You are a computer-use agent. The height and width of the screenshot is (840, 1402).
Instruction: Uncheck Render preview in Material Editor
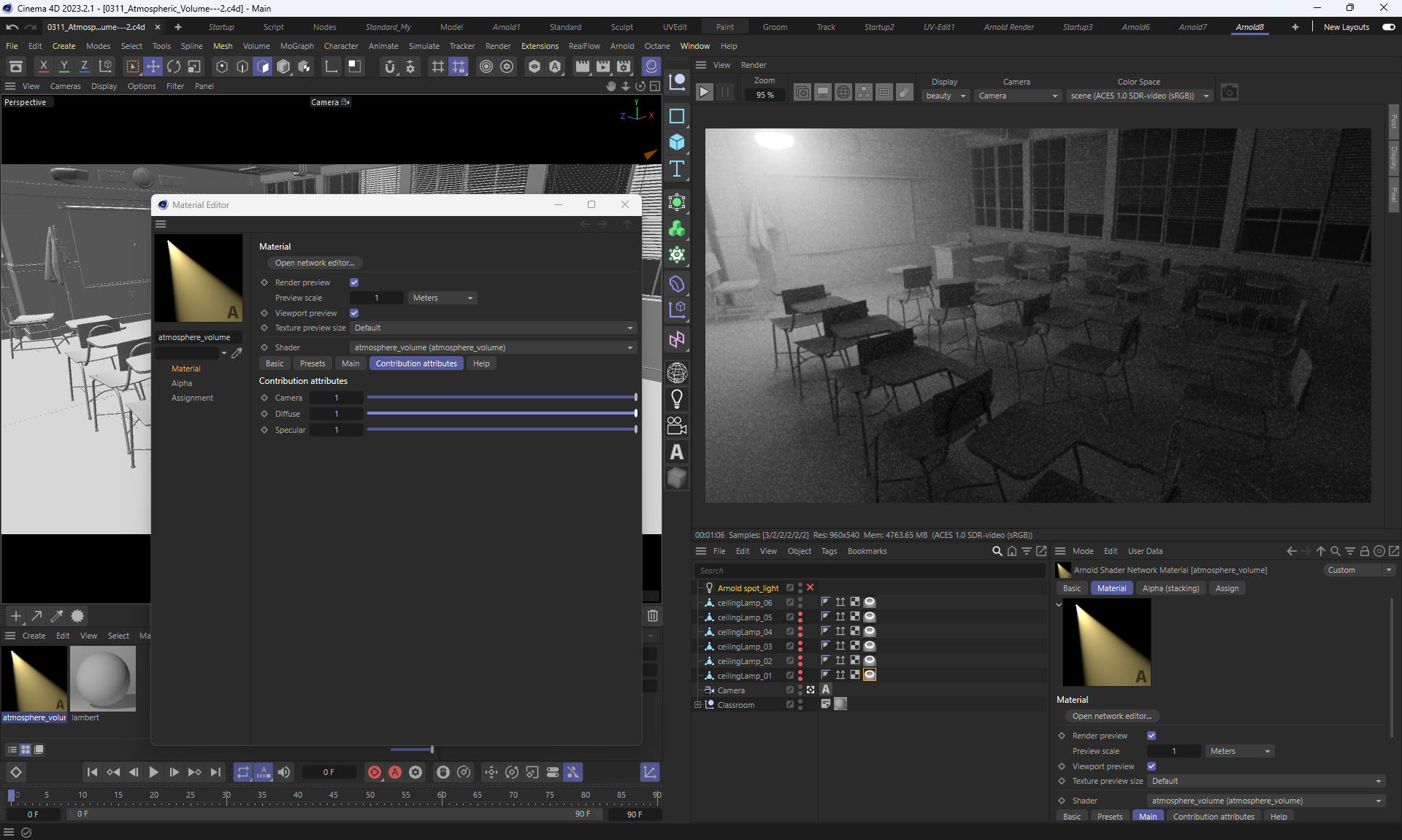[x=354, y=282]
